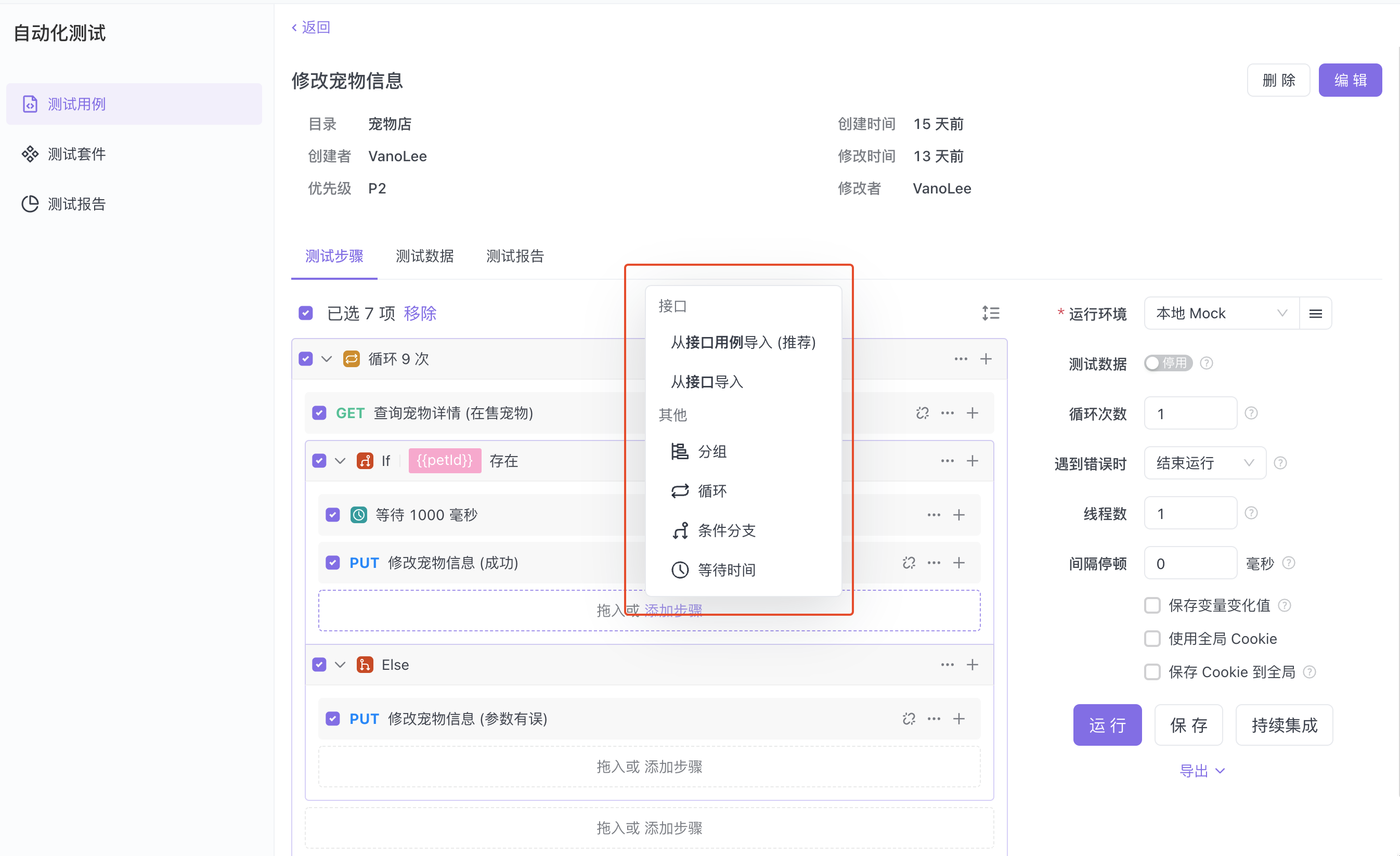
Task: Toggle the 测试数据 停用 switch
Action: pyautogui.click(x=1168, y=363)
